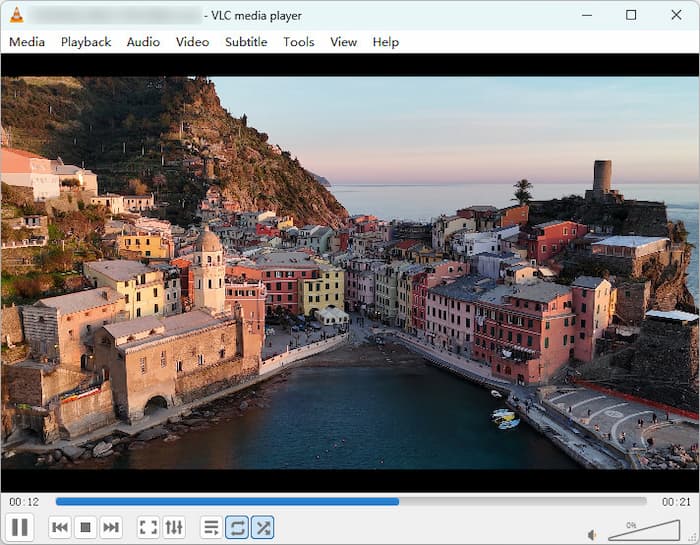
Task: Open extended settings and effects
Action: click(174, 527)
